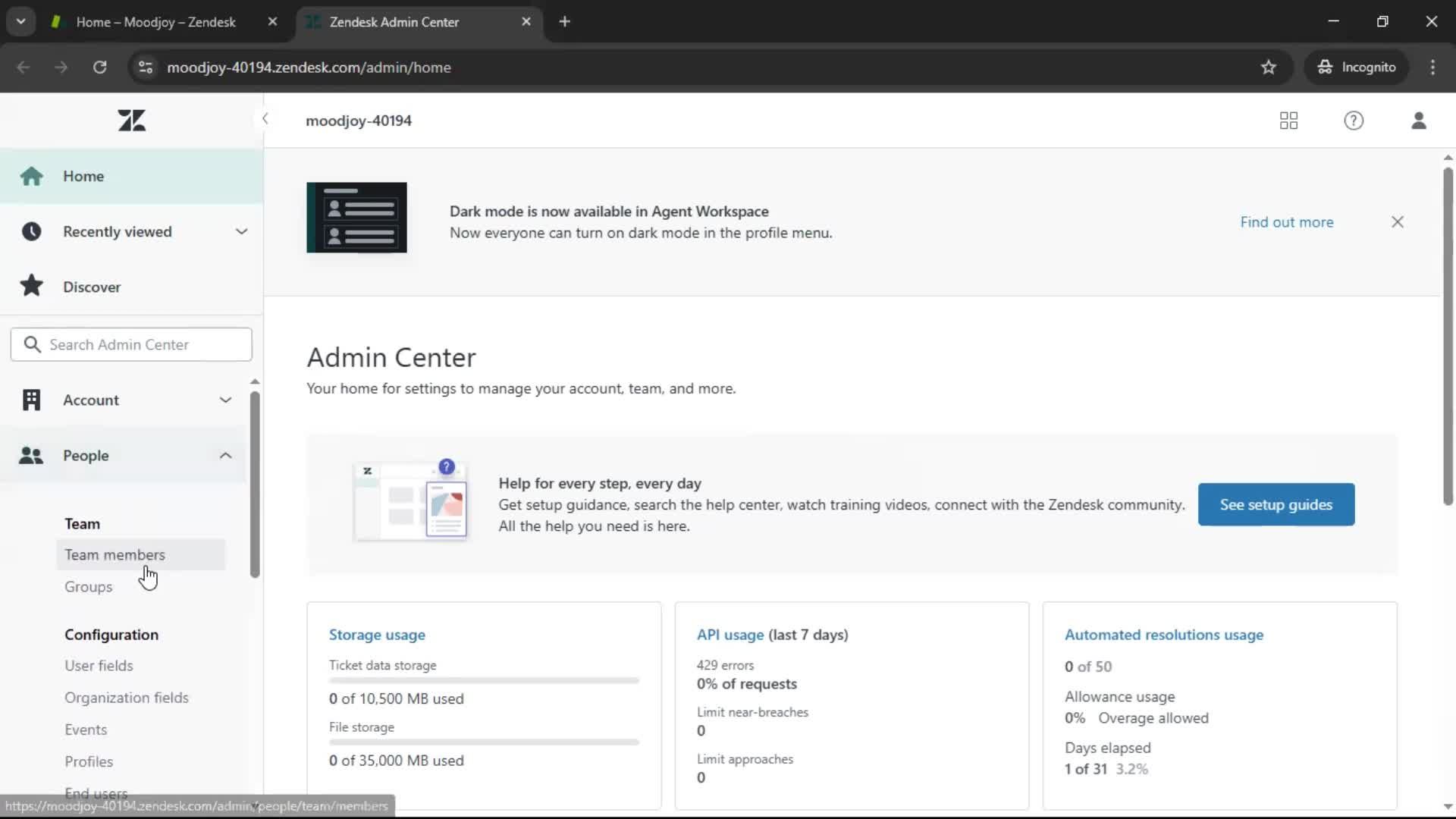Click the Ticket data storage progress bar

[484, 680]
